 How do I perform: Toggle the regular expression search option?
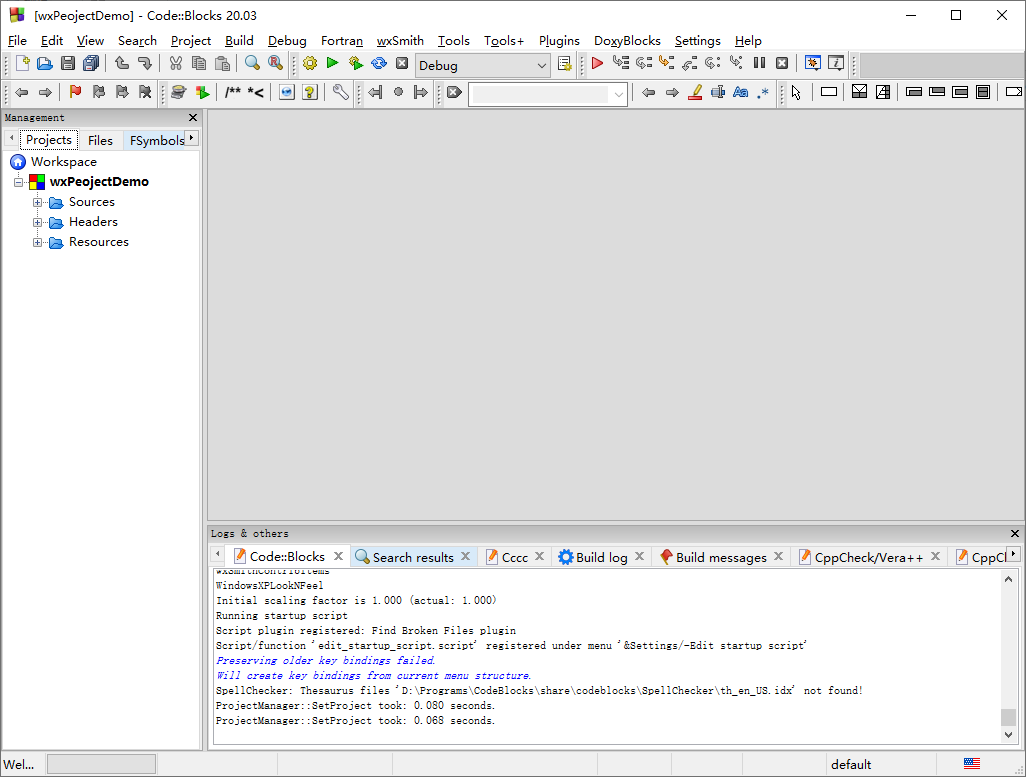[x=763, y=92]
